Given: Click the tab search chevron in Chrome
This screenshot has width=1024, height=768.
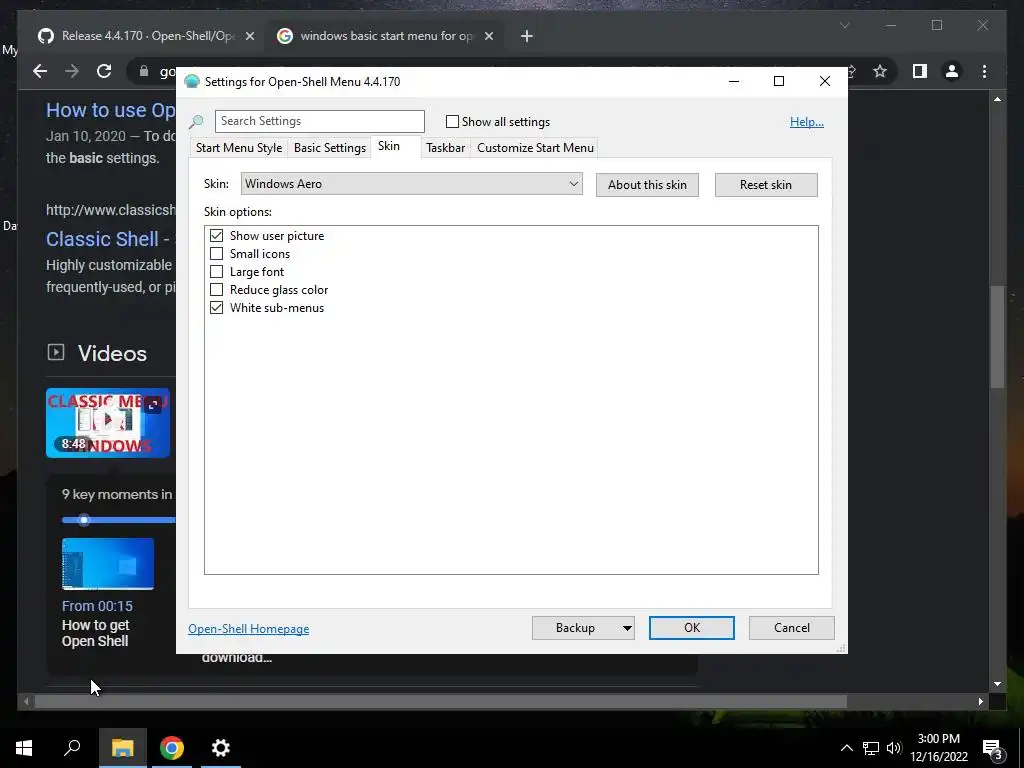Looking at the screenshot, I should pyautogui.click(x=844, y=25).
